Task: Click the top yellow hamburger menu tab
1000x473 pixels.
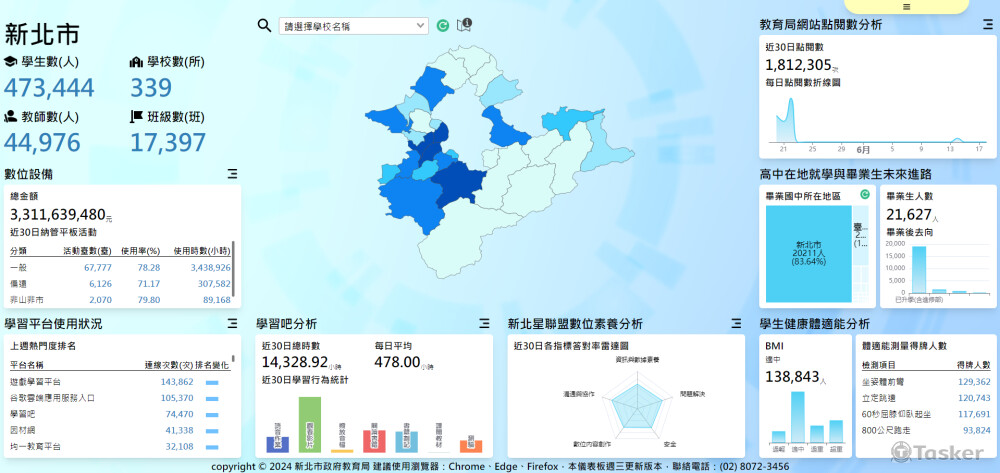Action: click(906, 6)
